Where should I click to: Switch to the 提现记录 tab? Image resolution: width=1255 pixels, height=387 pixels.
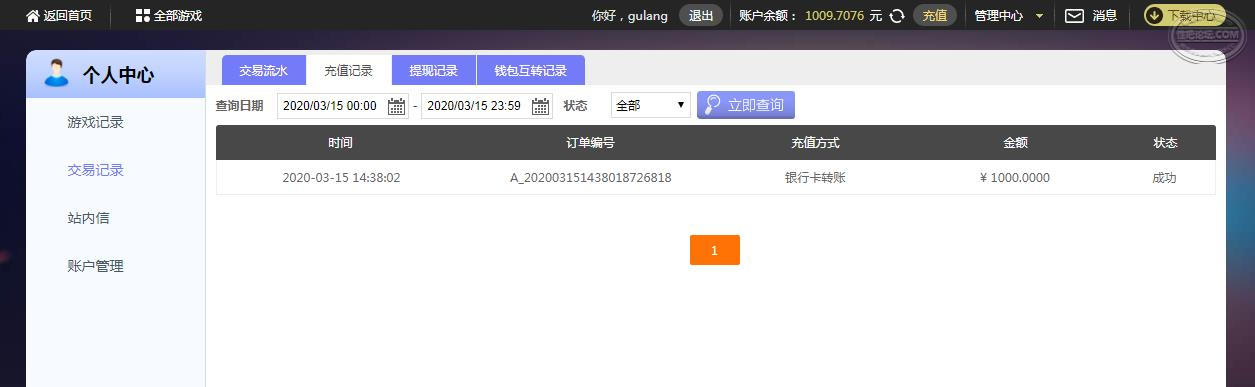pos(434,70)
